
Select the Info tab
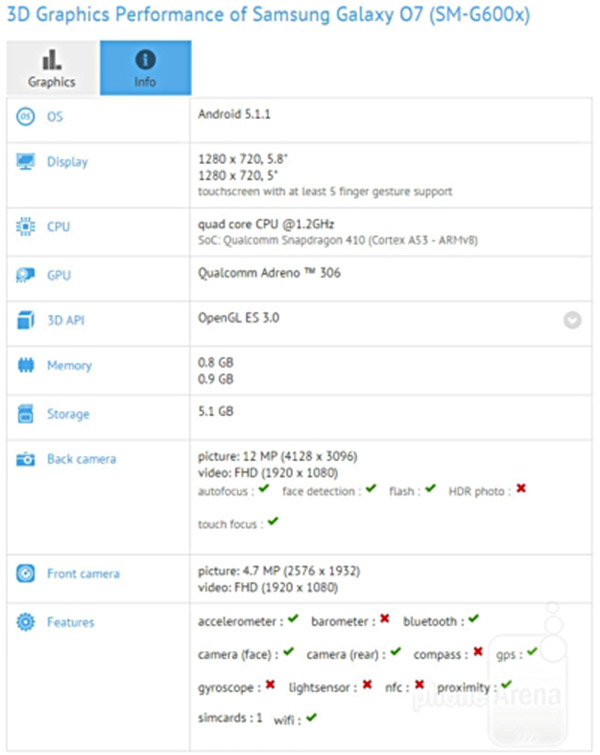(145, 68)
